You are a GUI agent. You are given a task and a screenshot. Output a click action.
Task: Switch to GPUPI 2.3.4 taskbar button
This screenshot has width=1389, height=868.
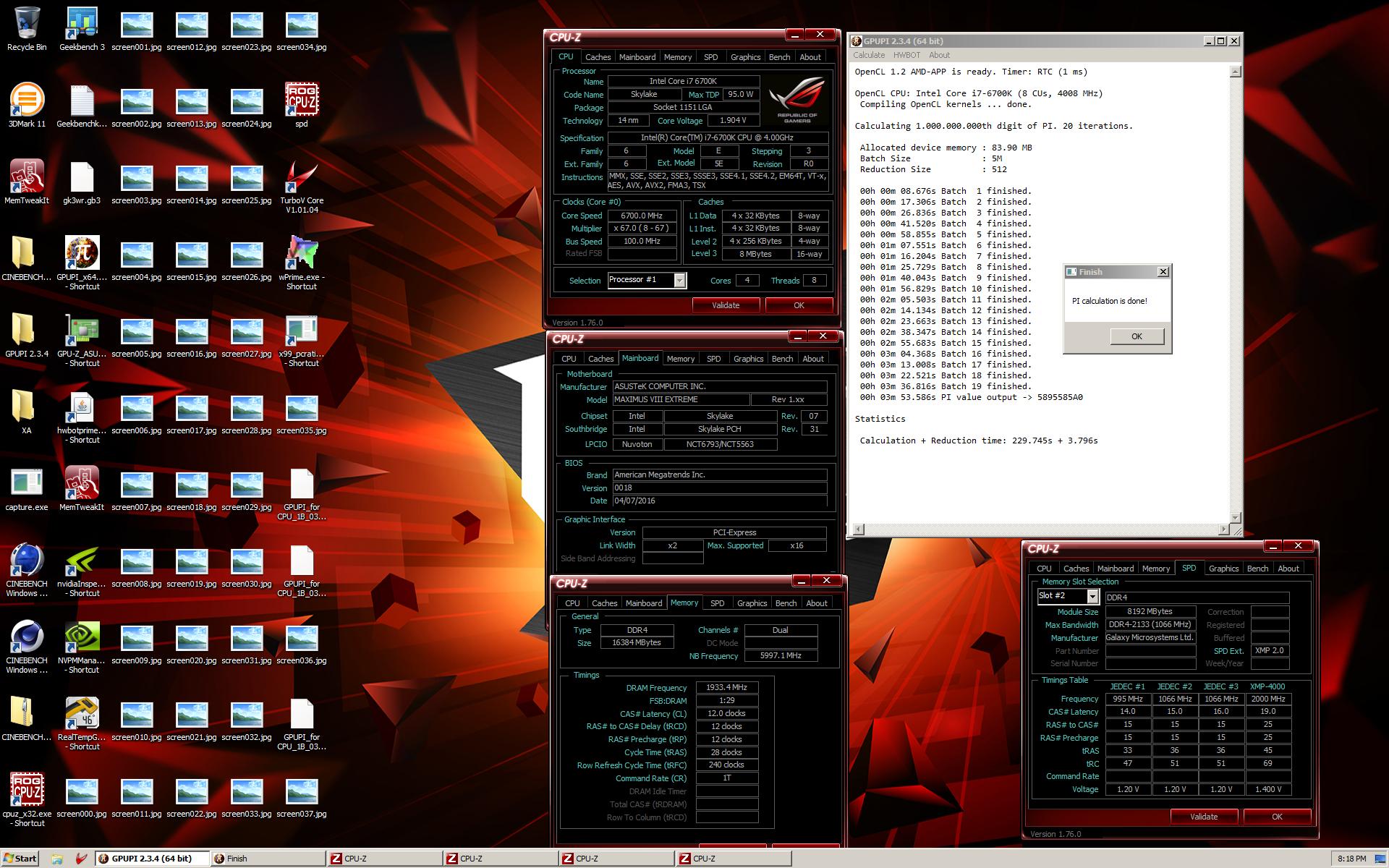click(151, 859)
